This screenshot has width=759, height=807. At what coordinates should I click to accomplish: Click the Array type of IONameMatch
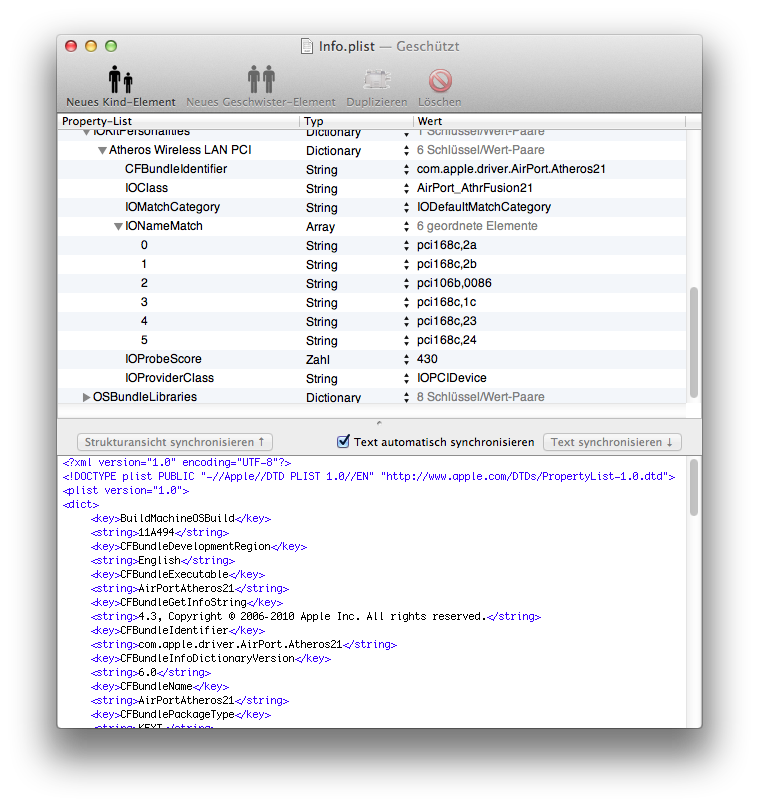[320, 227]
